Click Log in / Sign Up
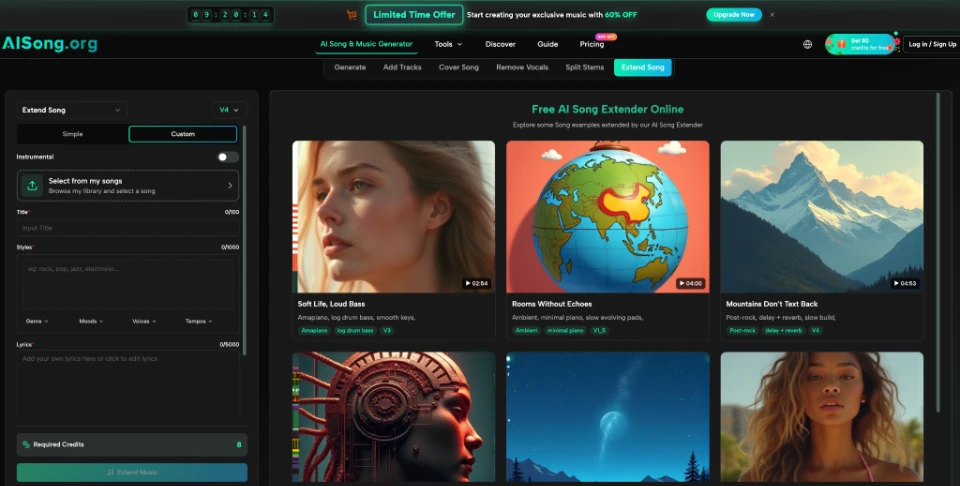The image size is (960, 486). (932, 44)
